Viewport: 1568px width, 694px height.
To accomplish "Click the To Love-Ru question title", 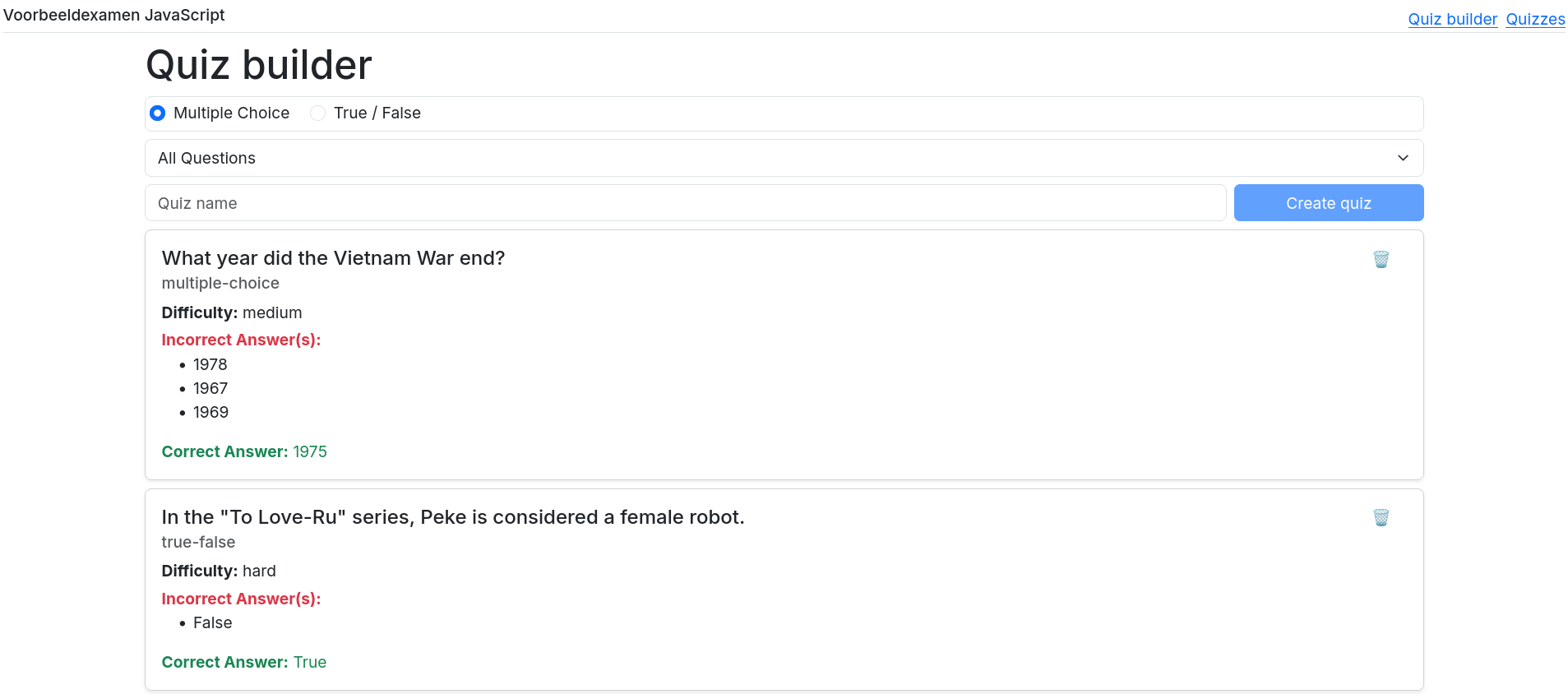I will point(452,517).
